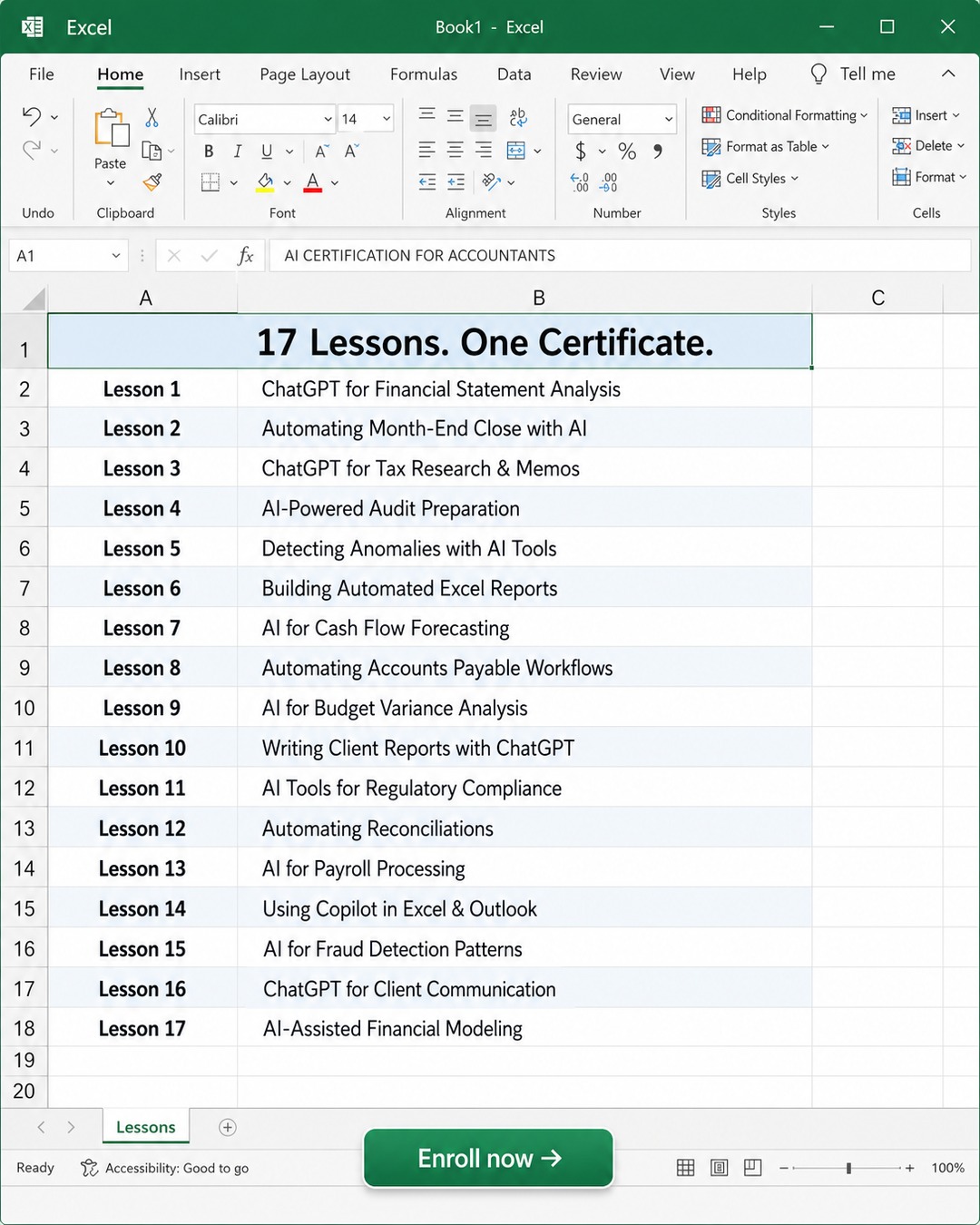Click Accessibility: Good to go status
The height and width of the screenshot is (1225, 980).
click(x=164, y=1168)
